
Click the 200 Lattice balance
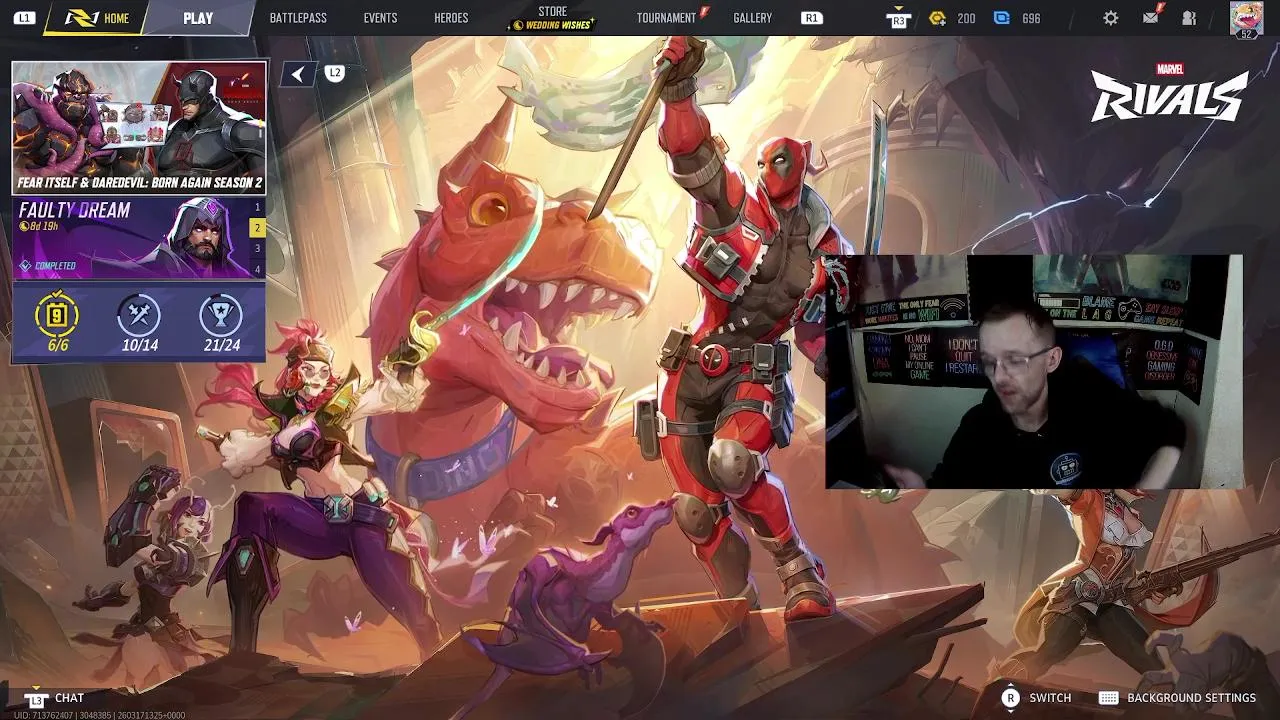966,18
